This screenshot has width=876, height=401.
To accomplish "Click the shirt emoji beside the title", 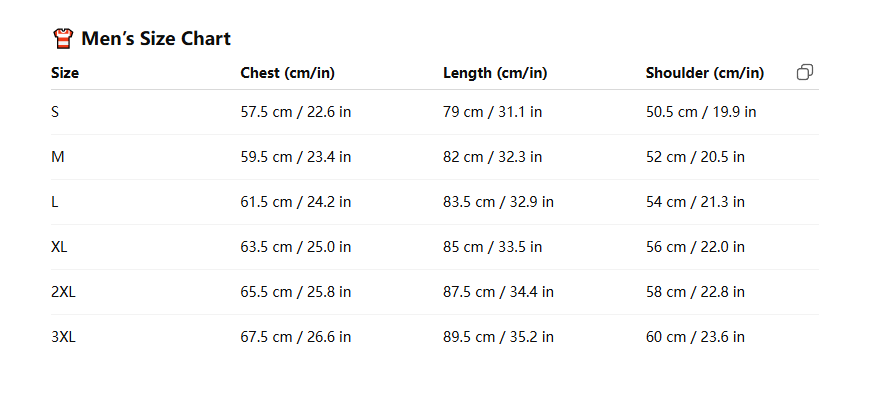I will click(x=62, y=39).
